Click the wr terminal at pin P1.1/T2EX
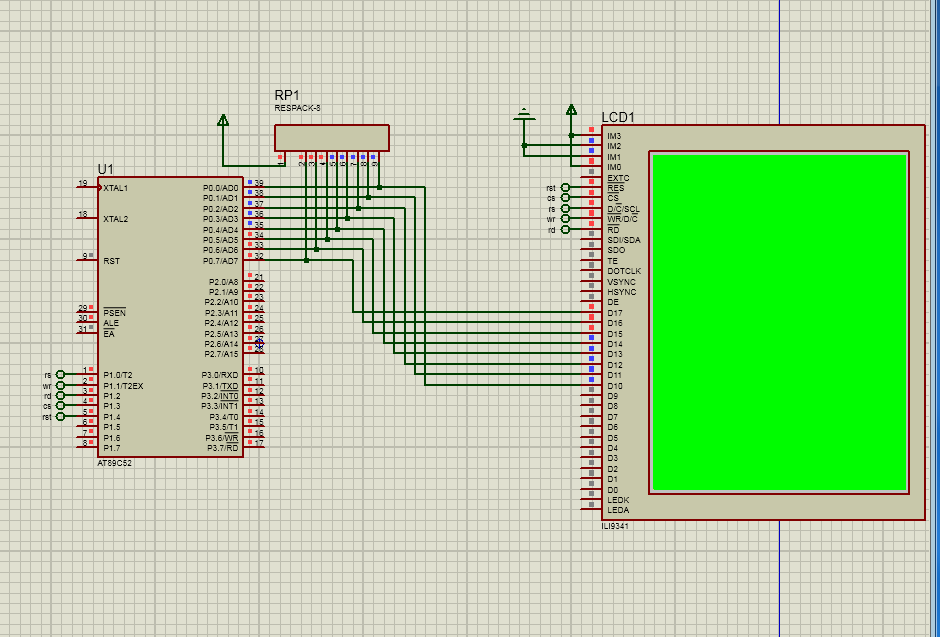 (x=60, y=385)
